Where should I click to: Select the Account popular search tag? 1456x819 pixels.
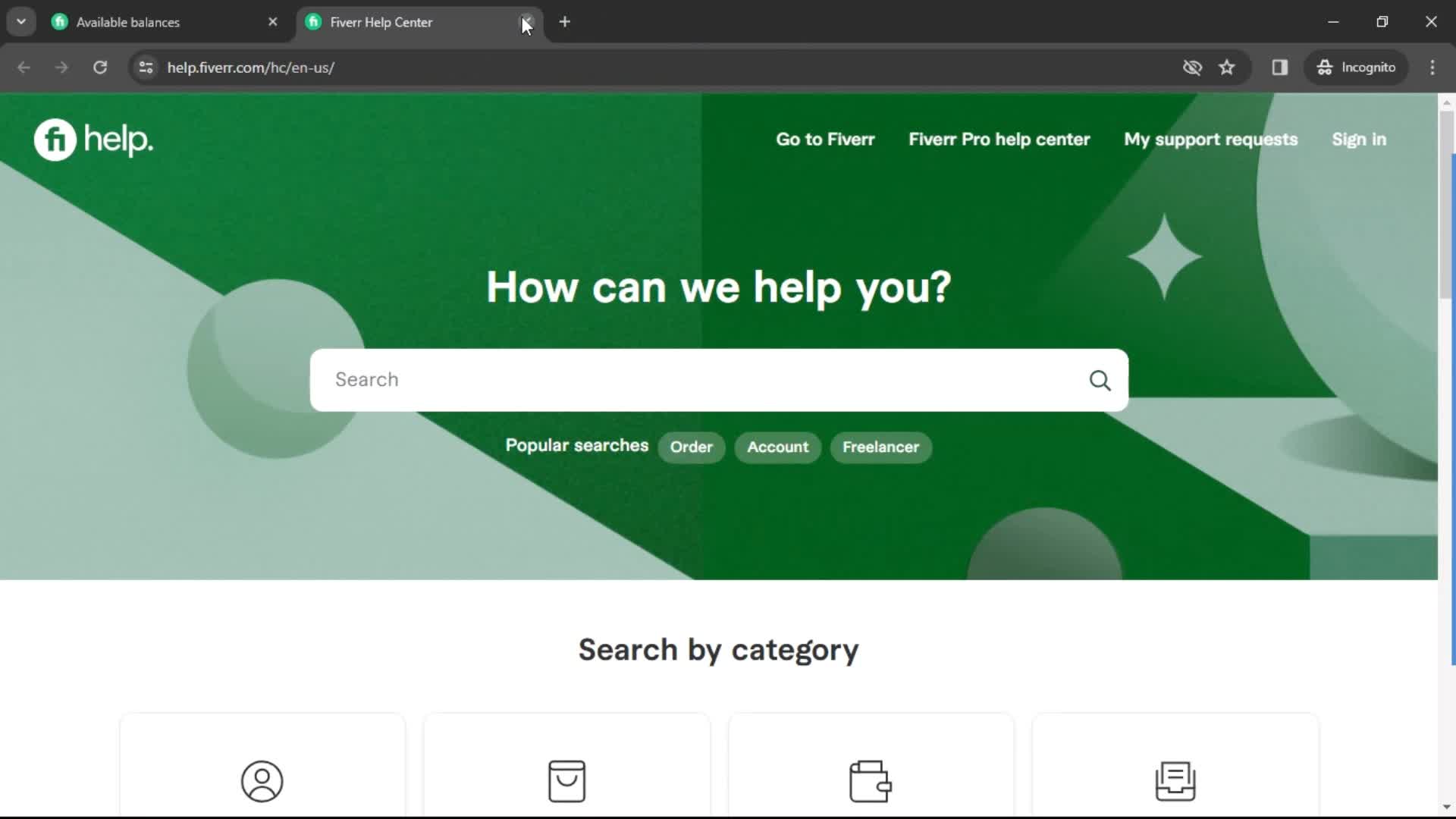[x=778, y=447]
